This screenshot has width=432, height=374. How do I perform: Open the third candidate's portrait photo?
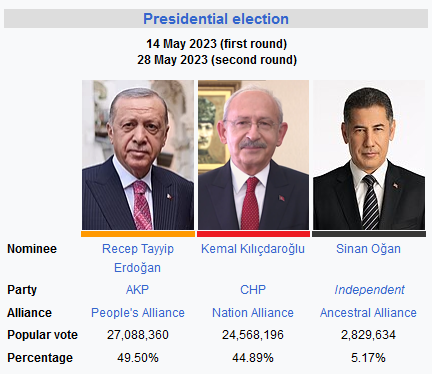(x=369, y=155)
